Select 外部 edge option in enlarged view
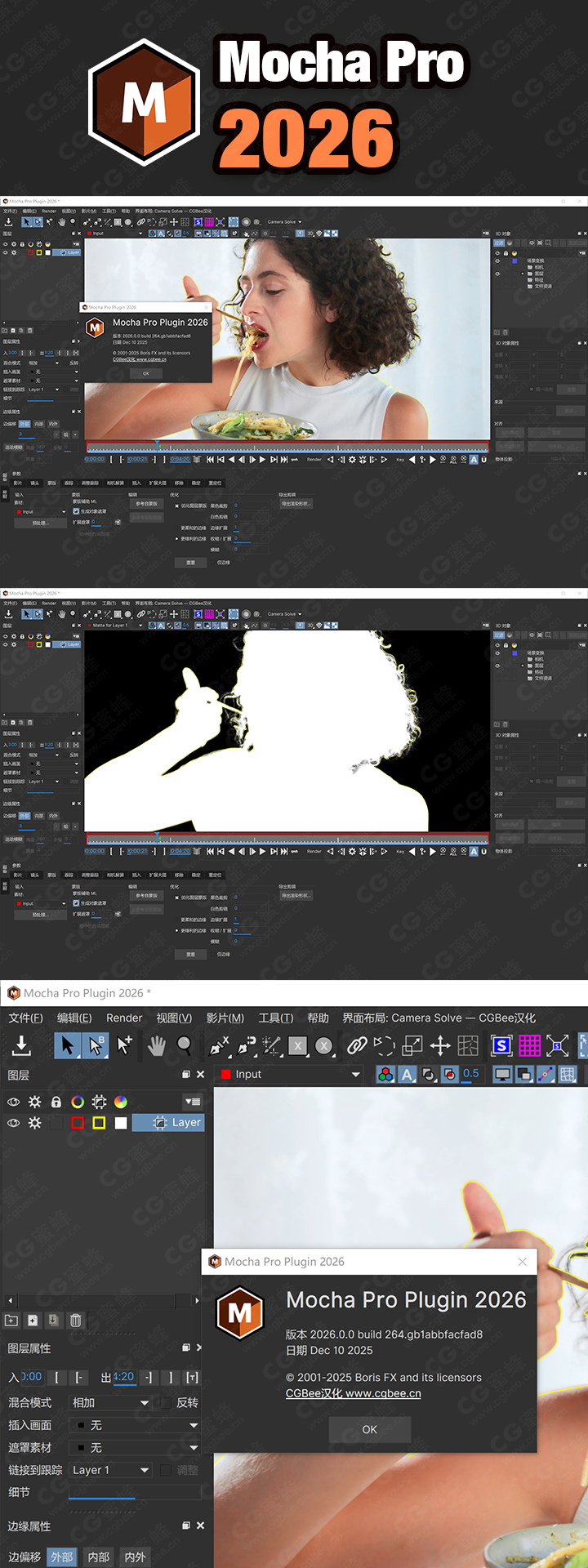 click(62, 1557)
